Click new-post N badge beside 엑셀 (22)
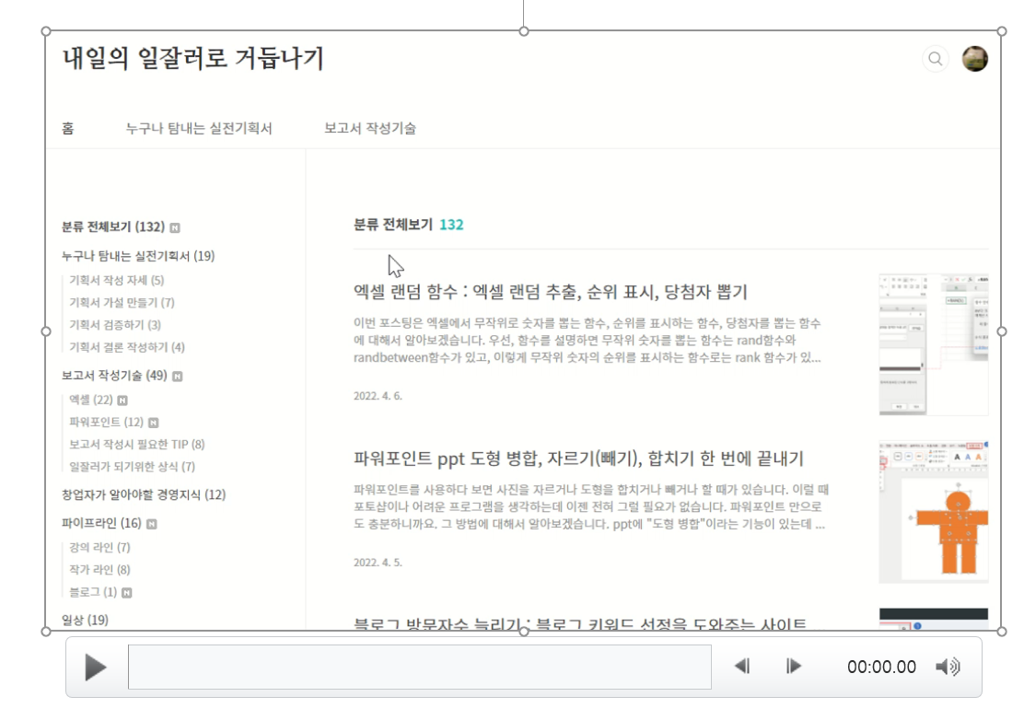Screen dimensions: 1024x720 pos(122,400)
